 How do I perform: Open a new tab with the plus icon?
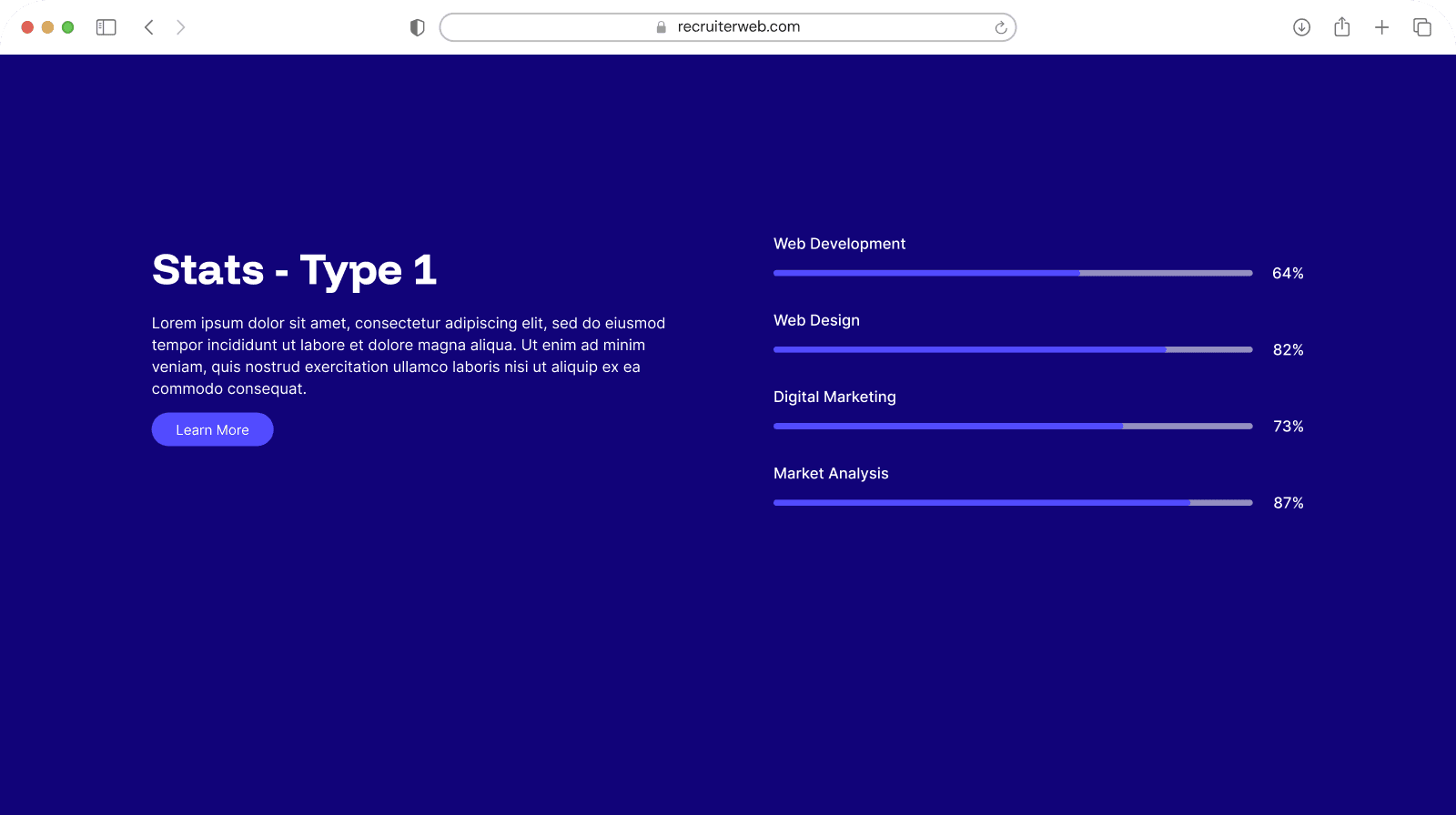point(1381,27)
